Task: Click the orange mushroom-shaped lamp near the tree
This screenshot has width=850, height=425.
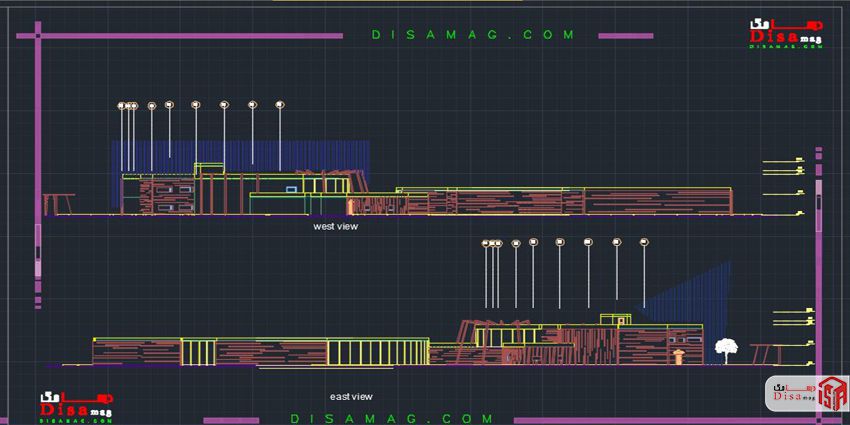Action: tap(681, 355)
